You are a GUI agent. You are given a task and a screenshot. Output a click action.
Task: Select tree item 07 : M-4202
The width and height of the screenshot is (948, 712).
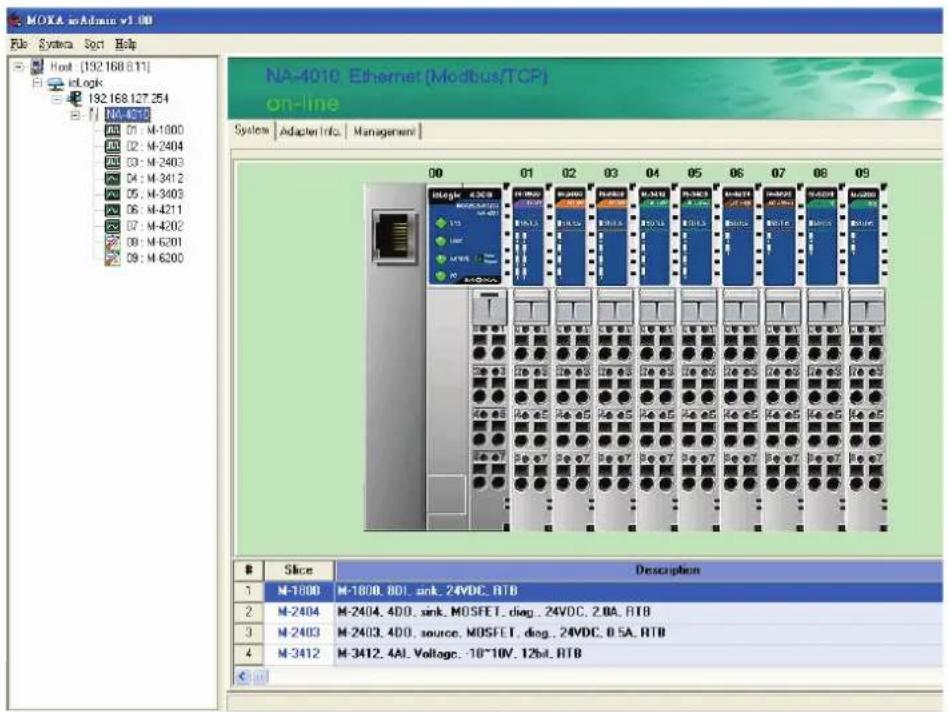coord(155,226)
